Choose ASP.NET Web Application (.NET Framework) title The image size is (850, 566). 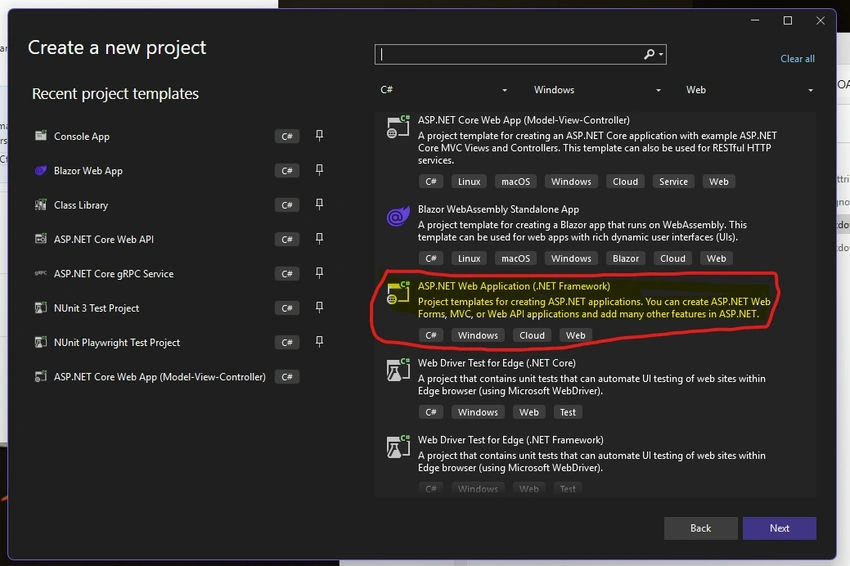(513, 286)
